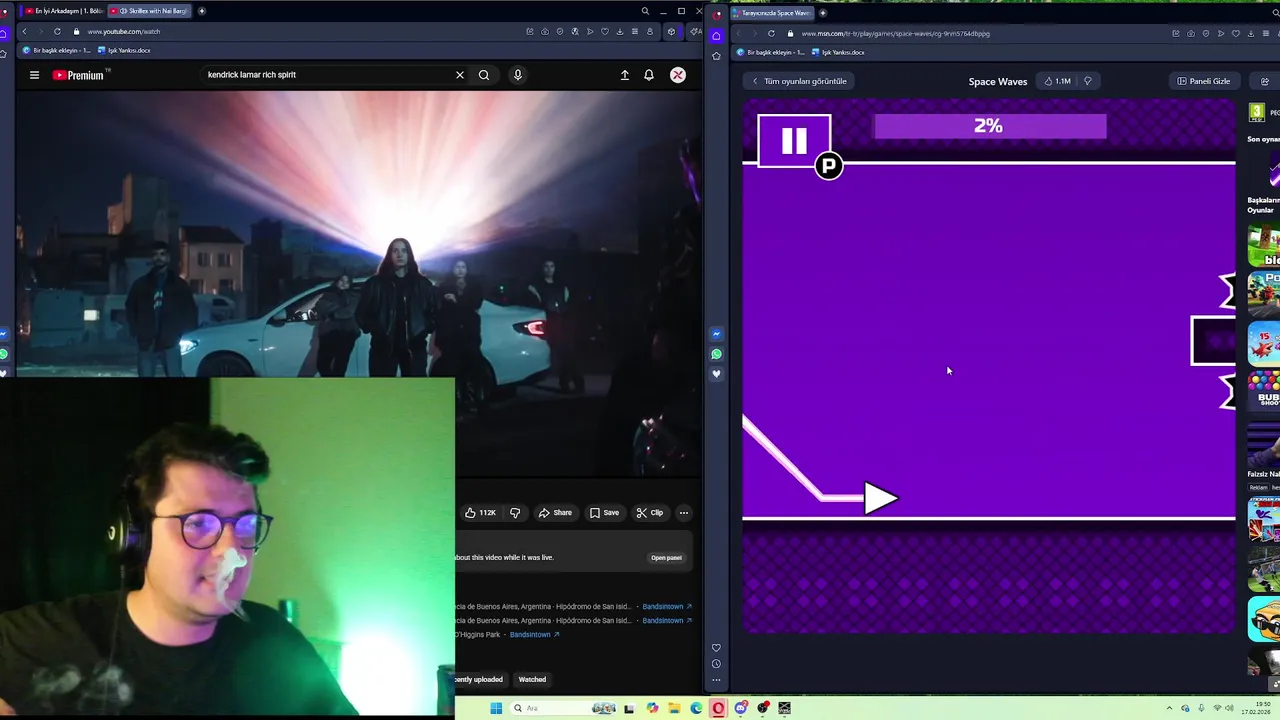Switch to the 'En İyi Arkadaşım' browser tab
The width and height of the screenshot is (1280, 720).
pos(62,11)
